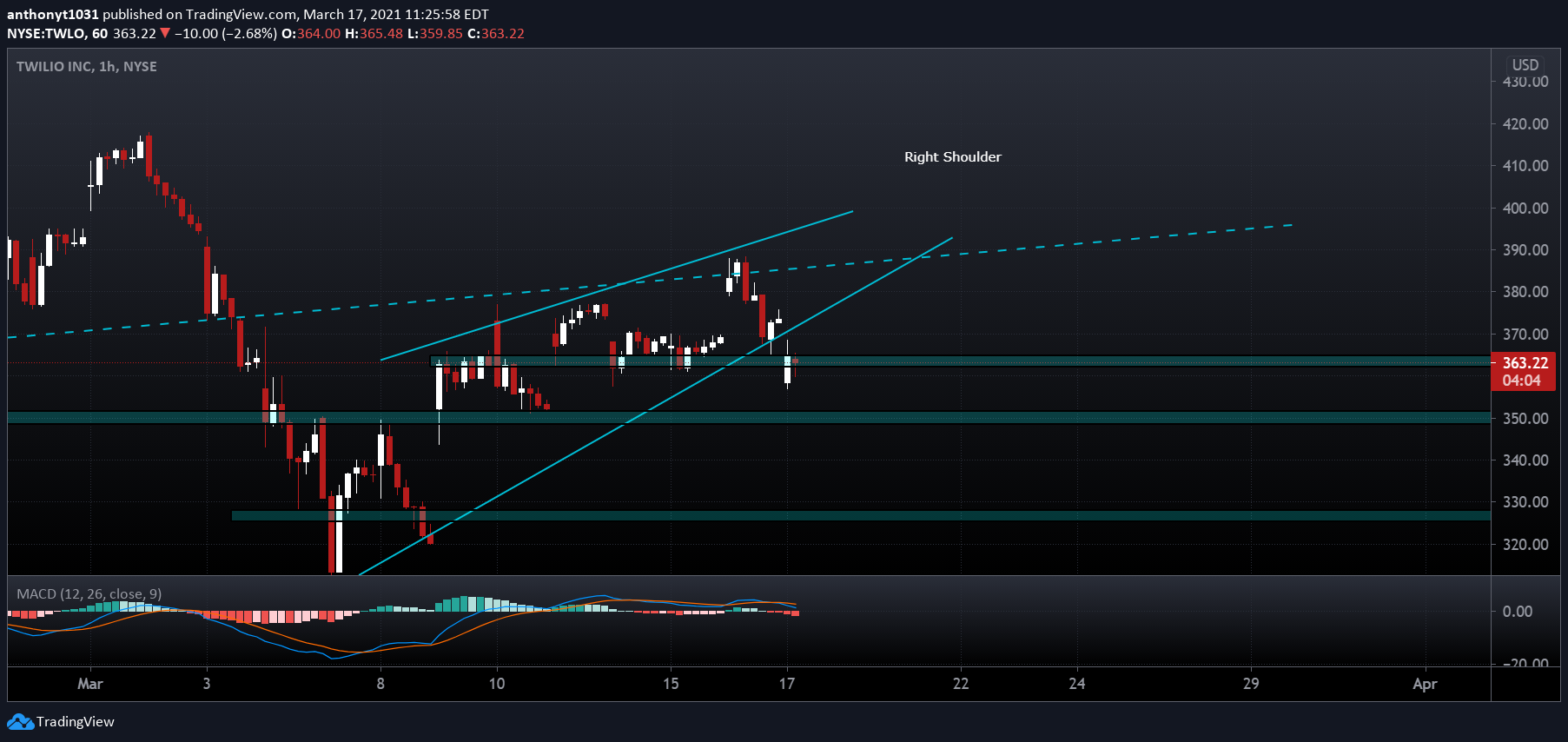Click the O:364.00 open price value
Image resolution: width=1568 pixels, height=742 pixels.
point(311,34)
